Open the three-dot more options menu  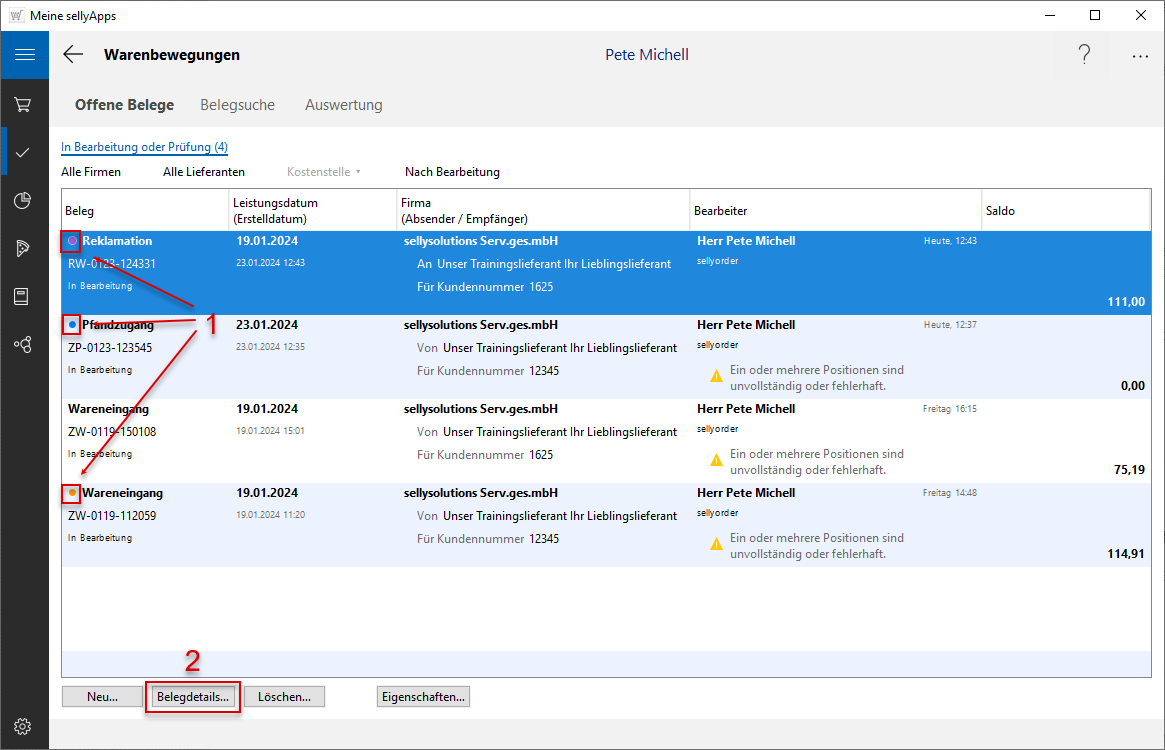pyautogui.click(x=1140, y=57)
